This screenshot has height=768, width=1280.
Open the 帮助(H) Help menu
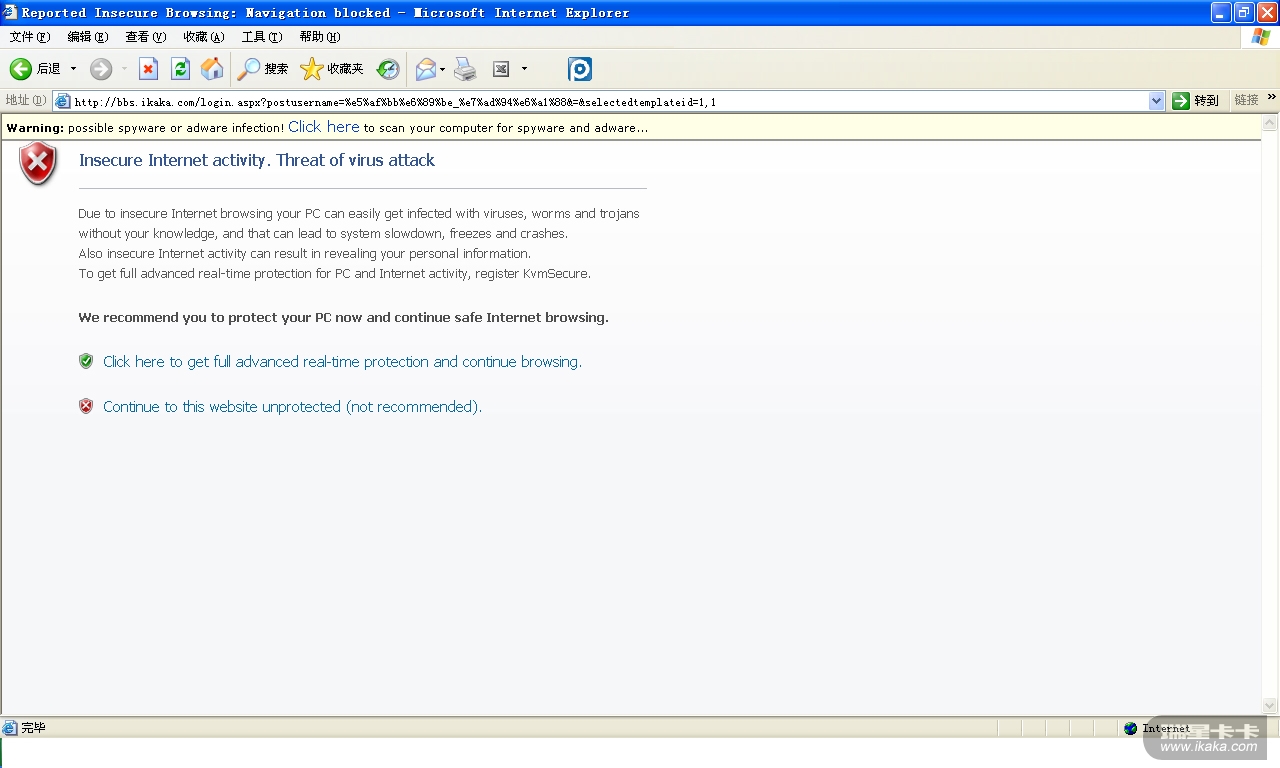point(320,37)
